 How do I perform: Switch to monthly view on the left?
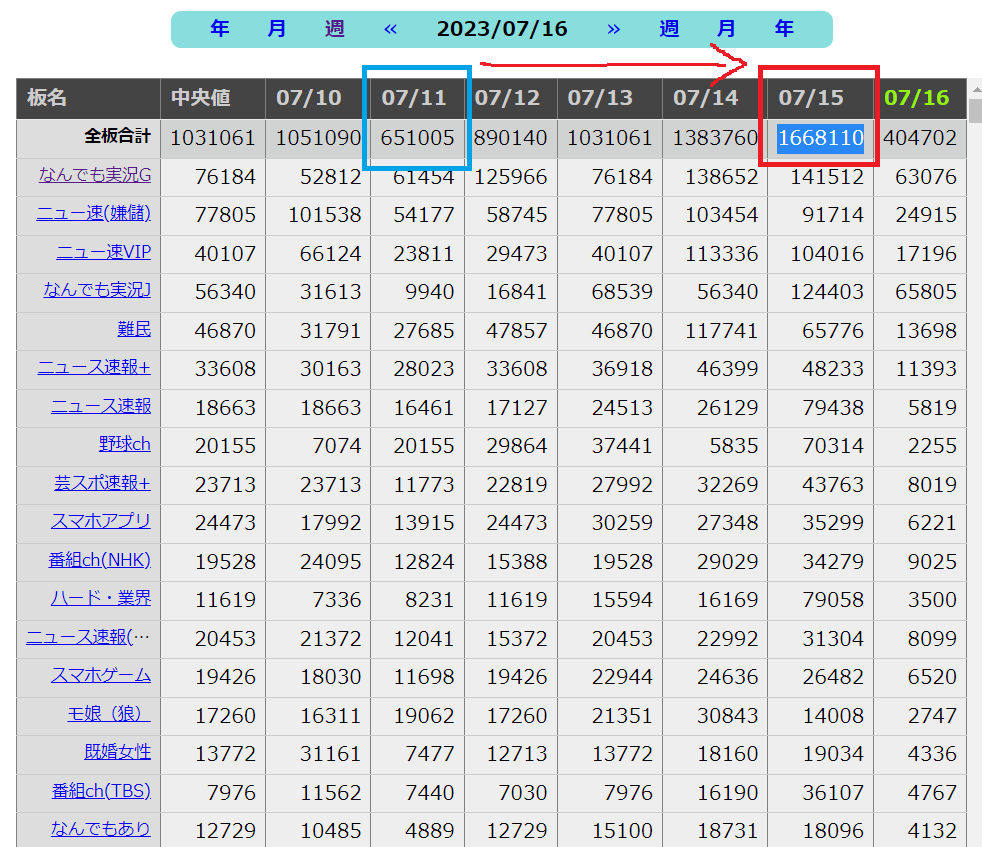click(x=276, y=29)
